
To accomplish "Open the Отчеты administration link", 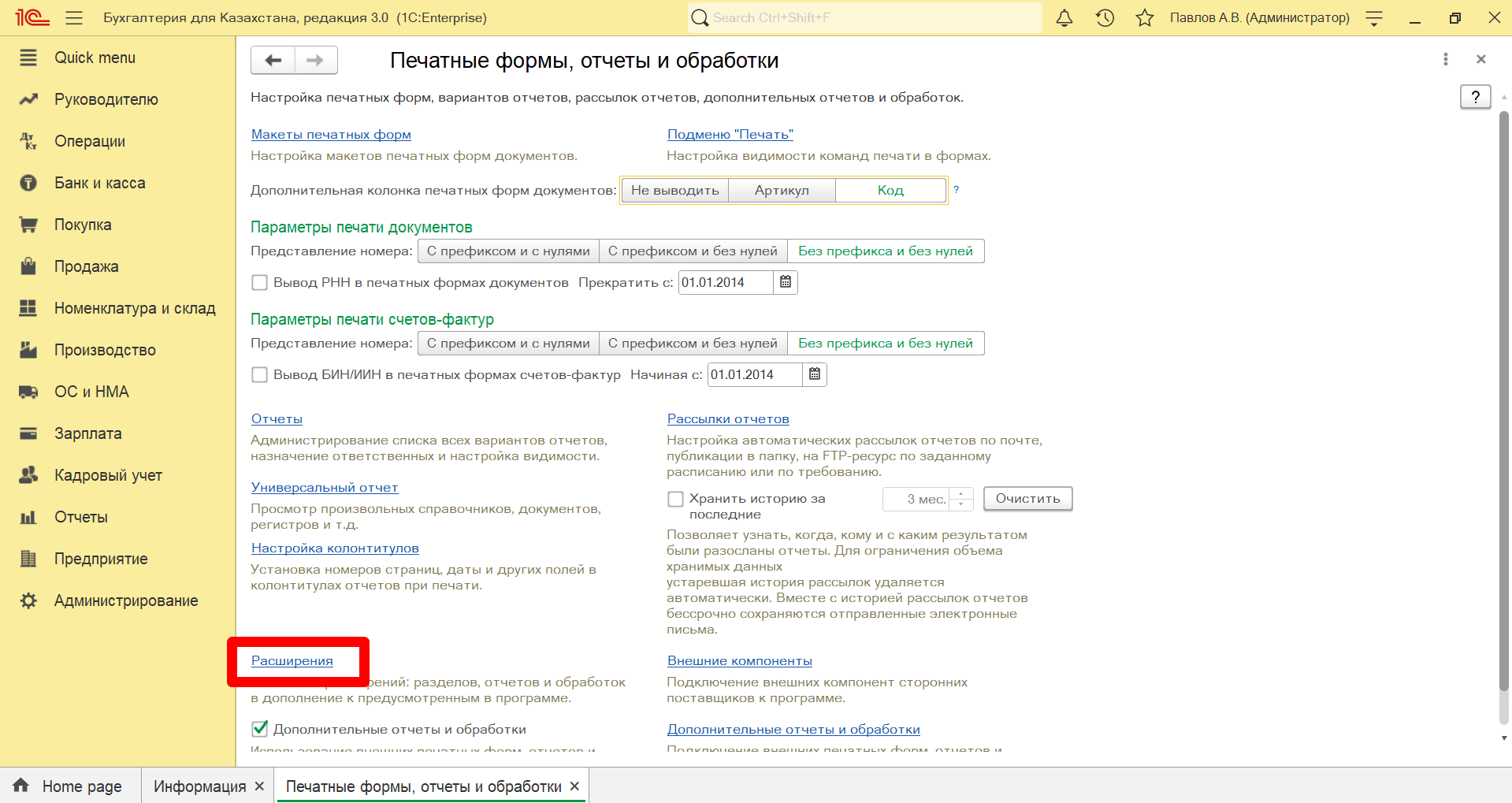I will coord(277,418).
